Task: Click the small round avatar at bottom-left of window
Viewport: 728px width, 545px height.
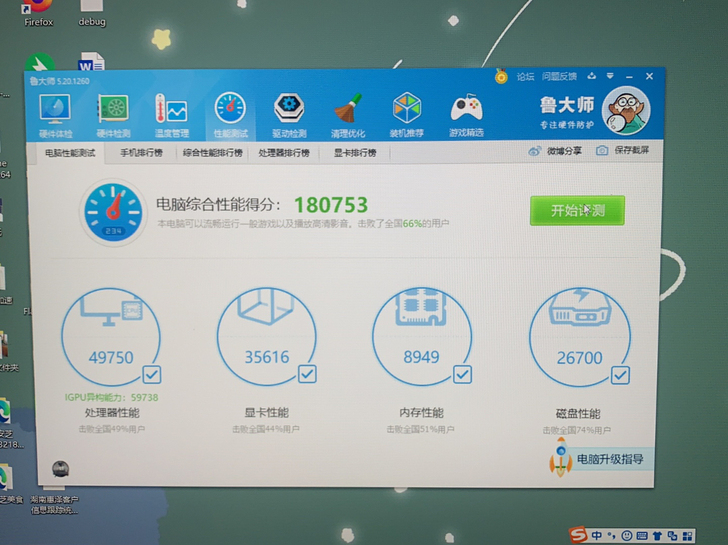Action: [60, 468]
